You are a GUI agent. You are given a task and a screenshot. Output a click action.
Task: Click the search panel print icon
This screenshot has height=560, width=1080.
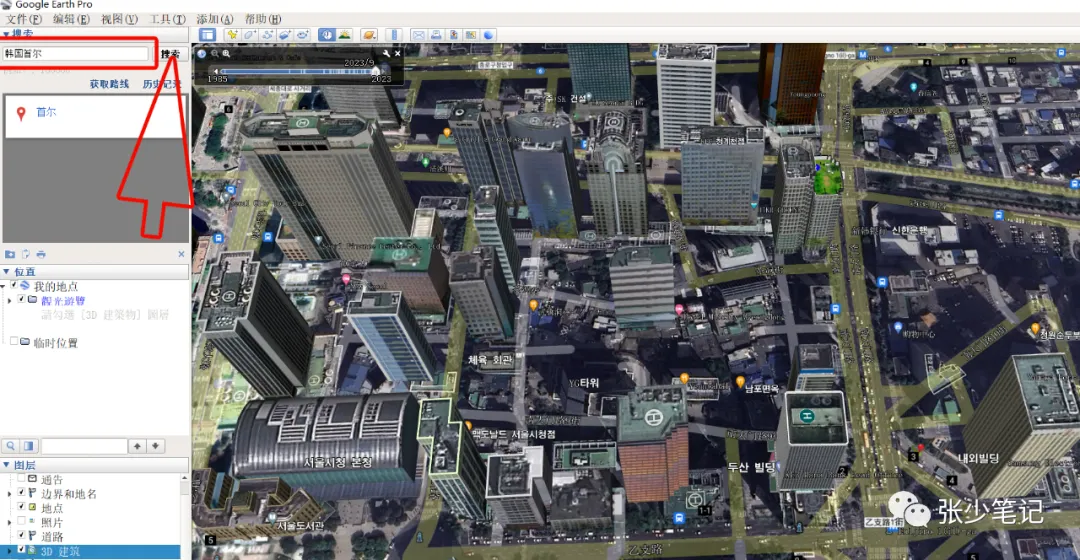pyautogui.click(x=41, y=254)
